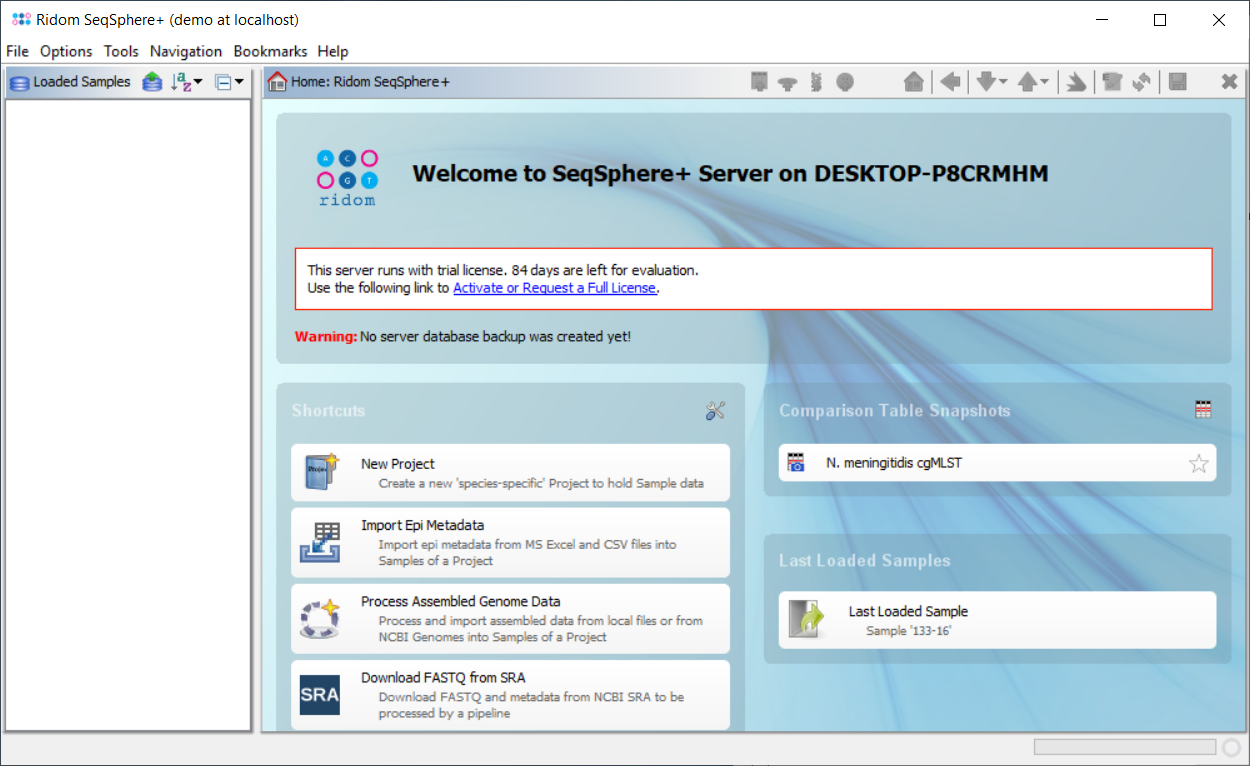Click Activate or Request a Full License link
The width and height of the screenshot is (1250, 766).
554,288
